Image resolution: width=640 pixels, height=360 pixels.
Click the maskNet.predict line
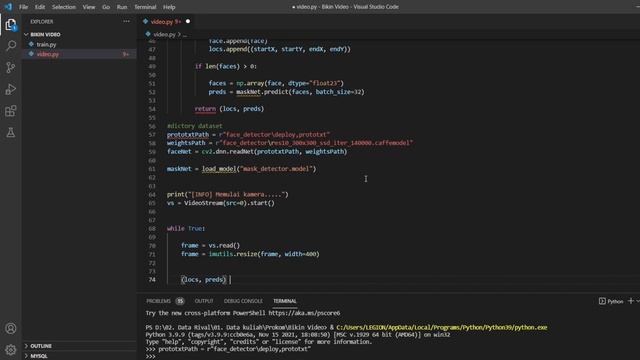pos(287,92)
